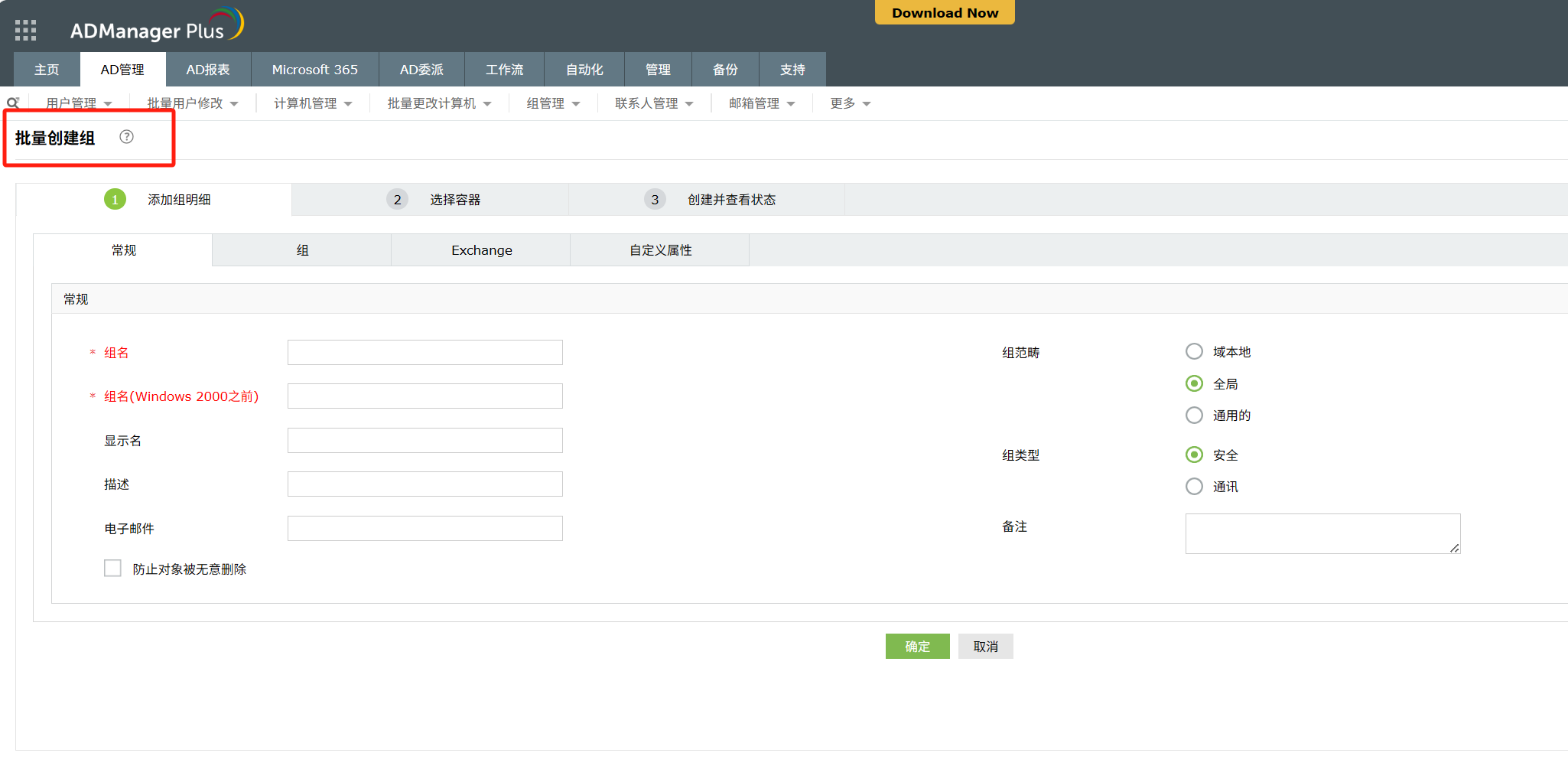
Task: Switch to the Exchange tab
Action: point(481,250)
